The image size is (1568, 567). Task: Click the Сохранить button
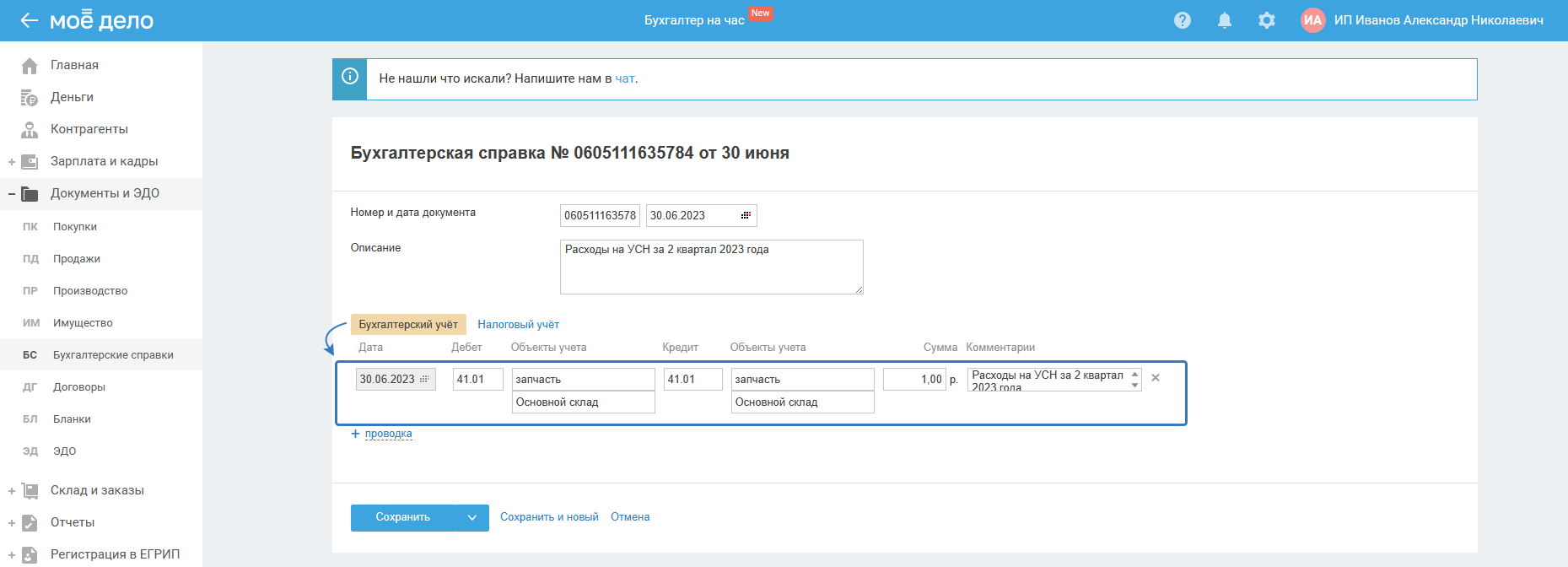coord(403,518)
